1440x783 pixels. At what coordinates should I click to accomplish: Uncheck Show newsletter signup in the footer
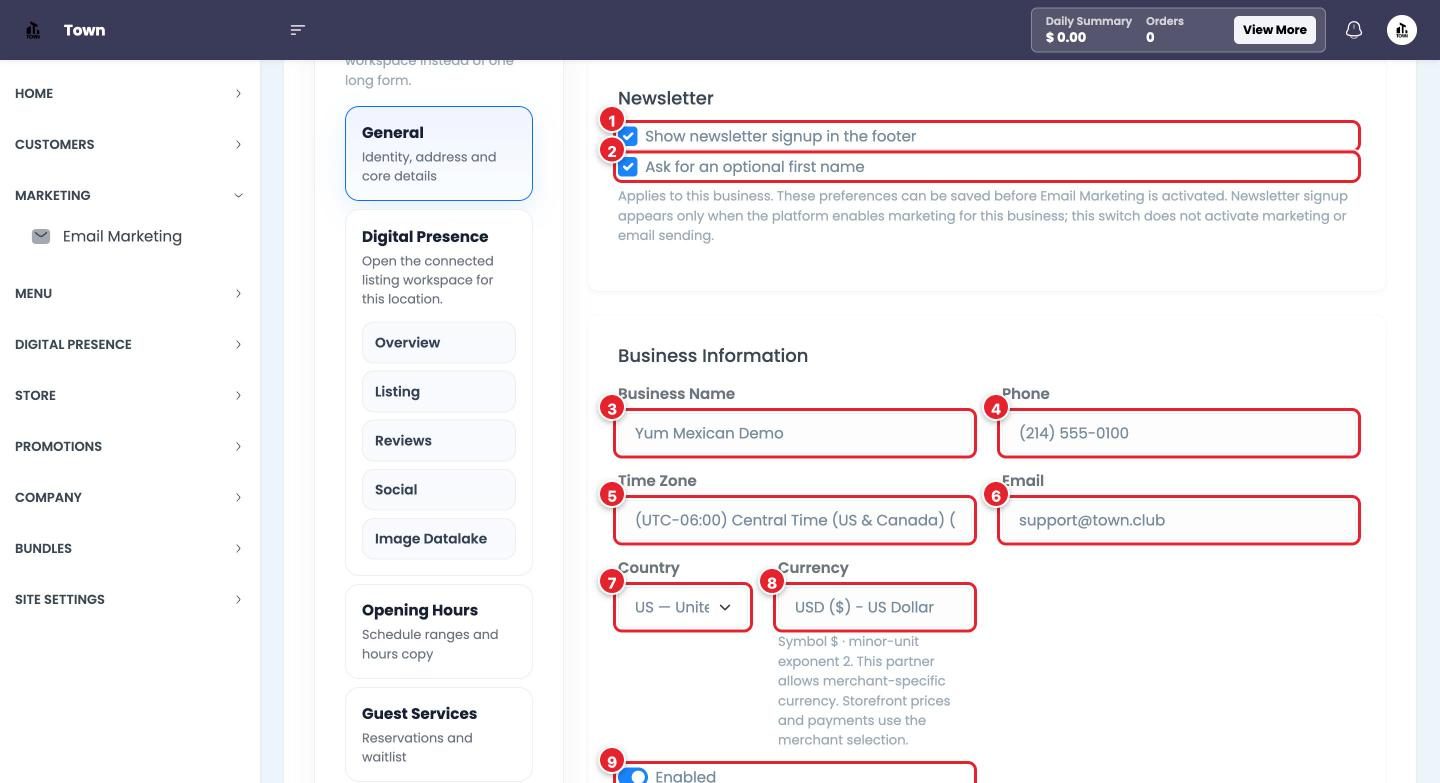click(629, 136)
